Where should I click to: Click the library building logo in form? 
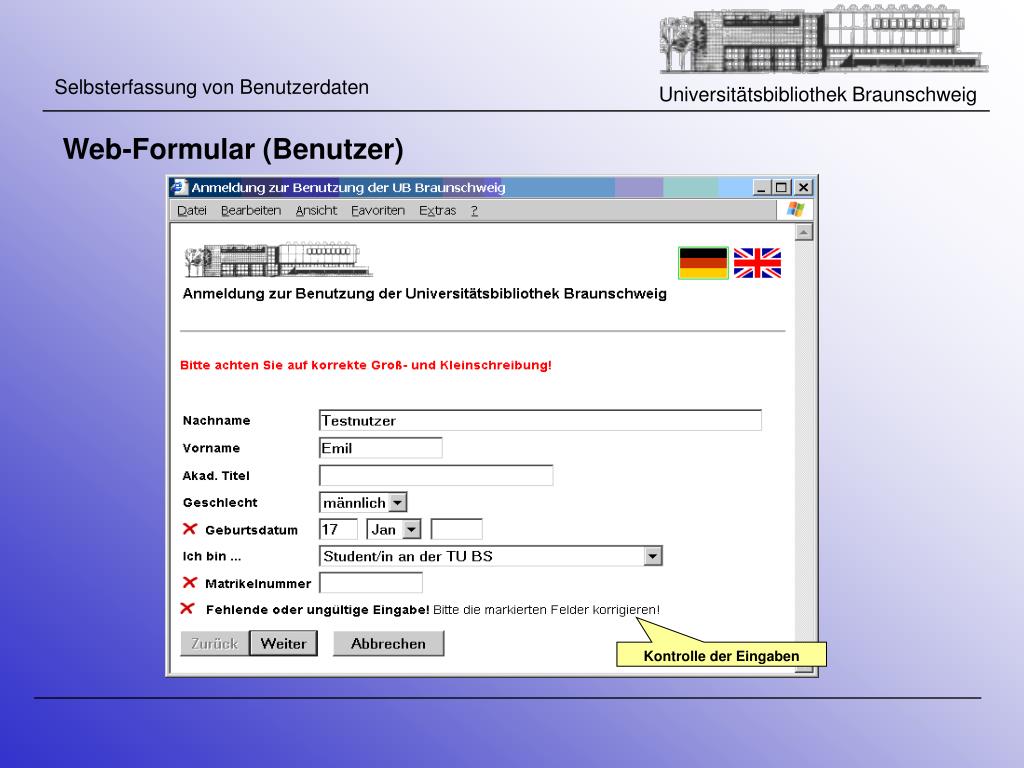click(278, 261)
